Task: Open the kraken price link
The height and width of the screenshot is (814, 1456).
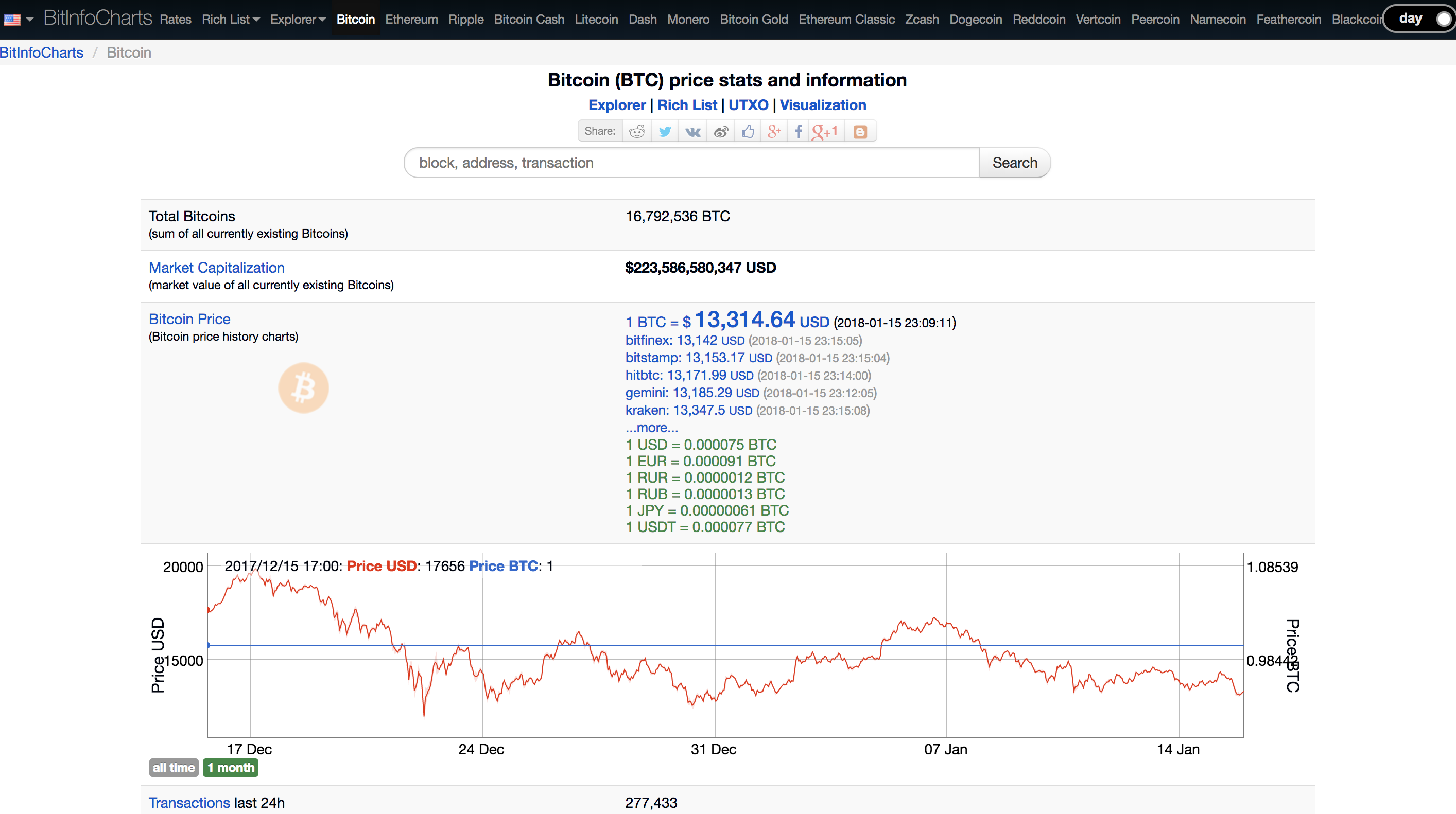Action: pyautogui.click(x=689, y=411)
